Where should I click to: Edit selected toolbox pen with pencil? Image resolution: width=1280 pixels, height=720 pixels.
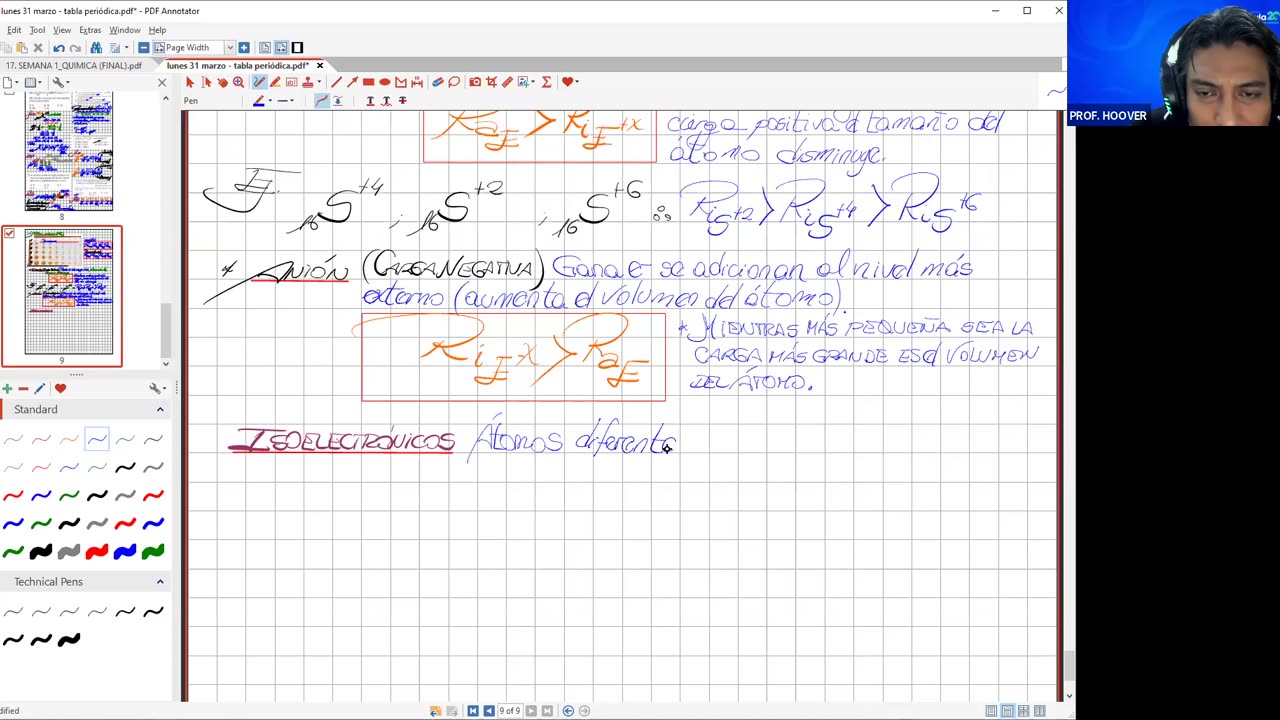(x=39, y=388)
